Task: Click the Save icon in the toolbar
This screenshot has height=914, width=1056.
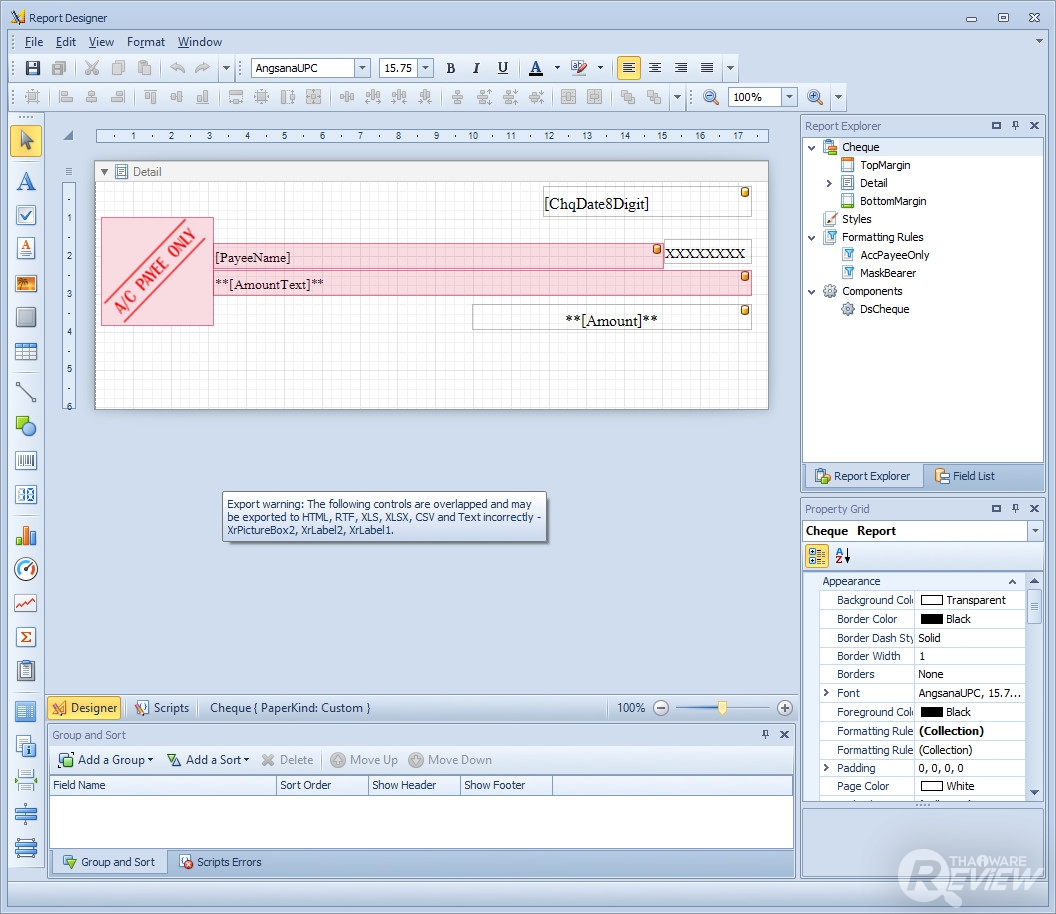Action: click(x=32, y=68)
